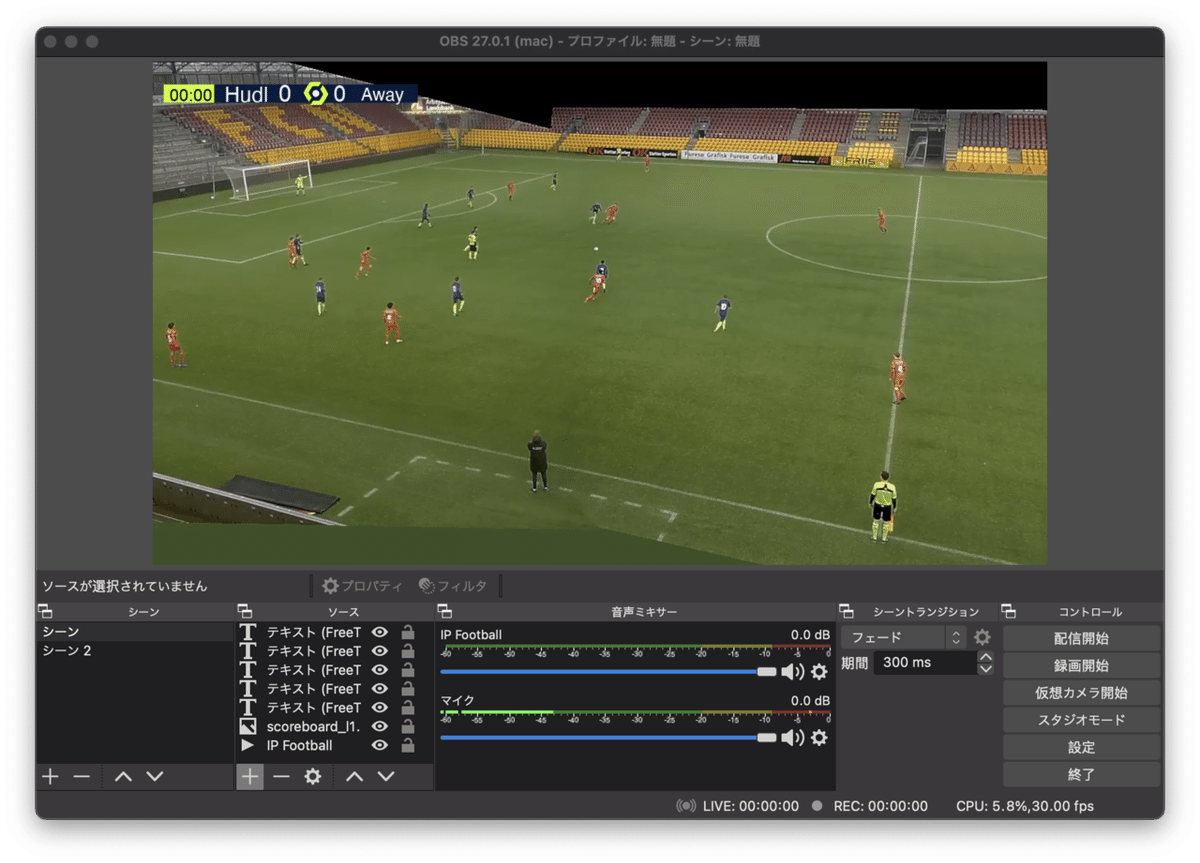This screenshot has height=863, width=1200.
Task: Select the topmost テキスト (FreeT source row
Action: pyautogui.click(x=335, y=632)
